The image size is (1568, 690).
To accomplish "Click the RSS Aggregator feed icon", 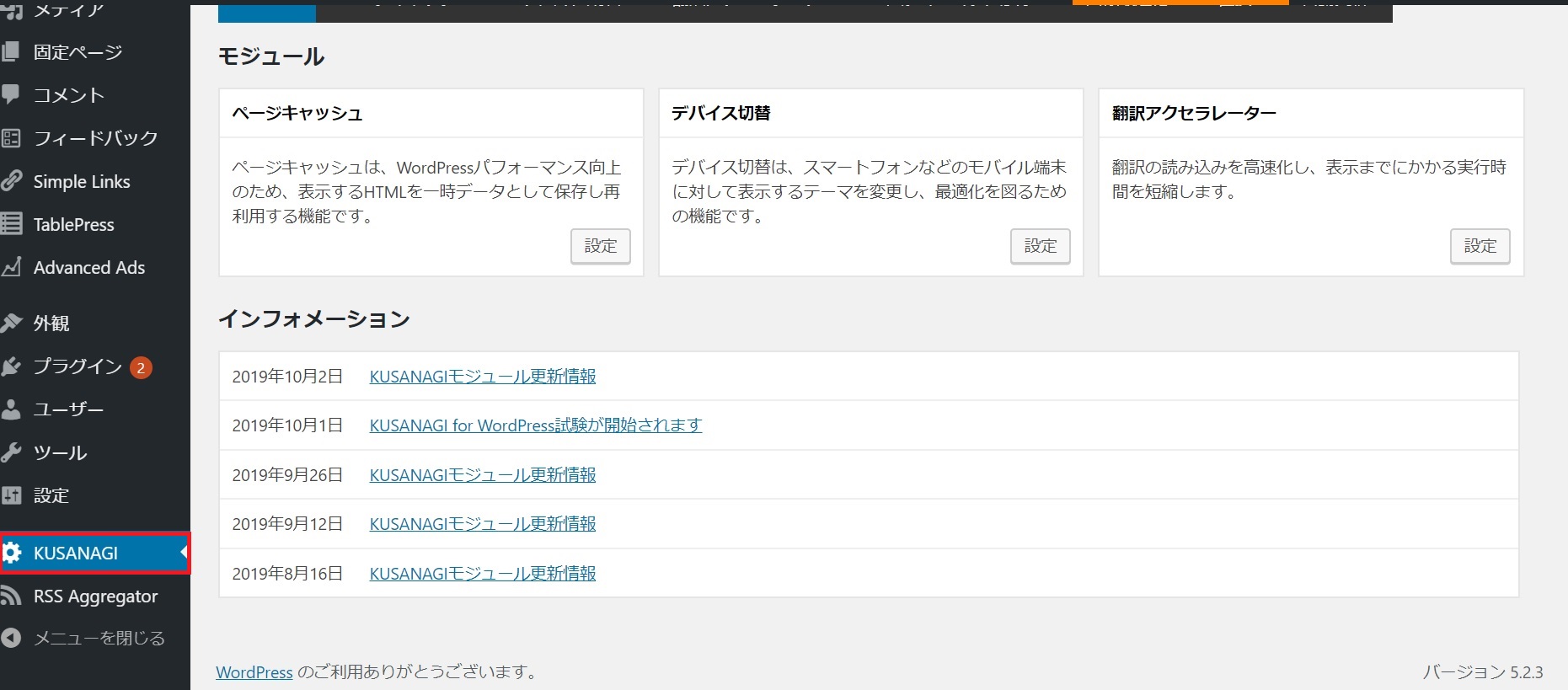I will tap(11, 596).
